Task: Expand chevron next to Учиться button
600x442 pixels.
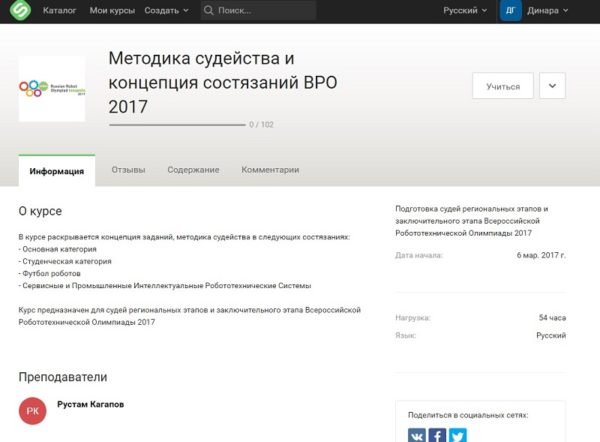Action: point(552,86)
